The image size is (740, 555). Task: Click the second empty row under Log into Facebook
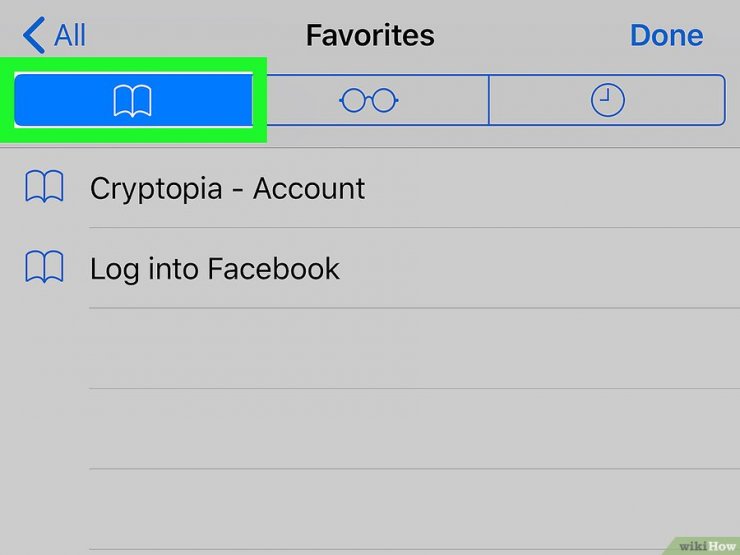tap(370, 429)
